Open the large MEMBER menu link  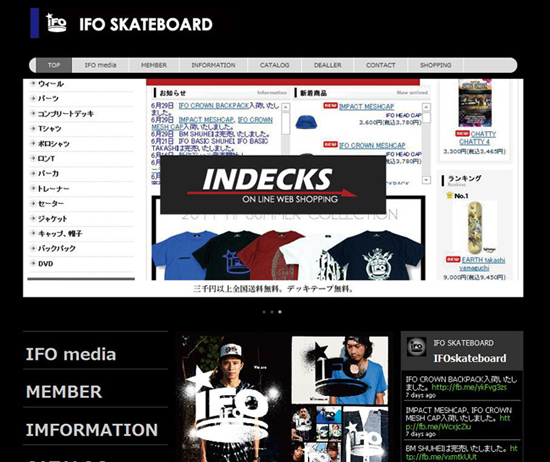(x=64, y=391)
